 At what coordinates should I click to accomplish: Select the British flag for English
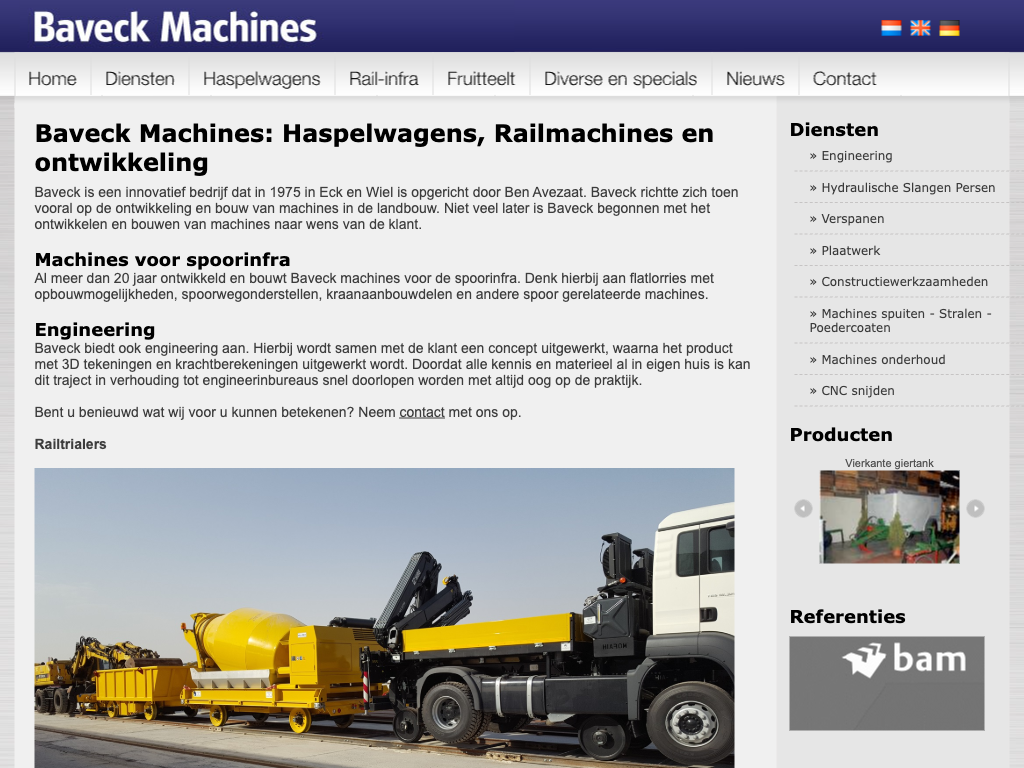click(920, 28)
